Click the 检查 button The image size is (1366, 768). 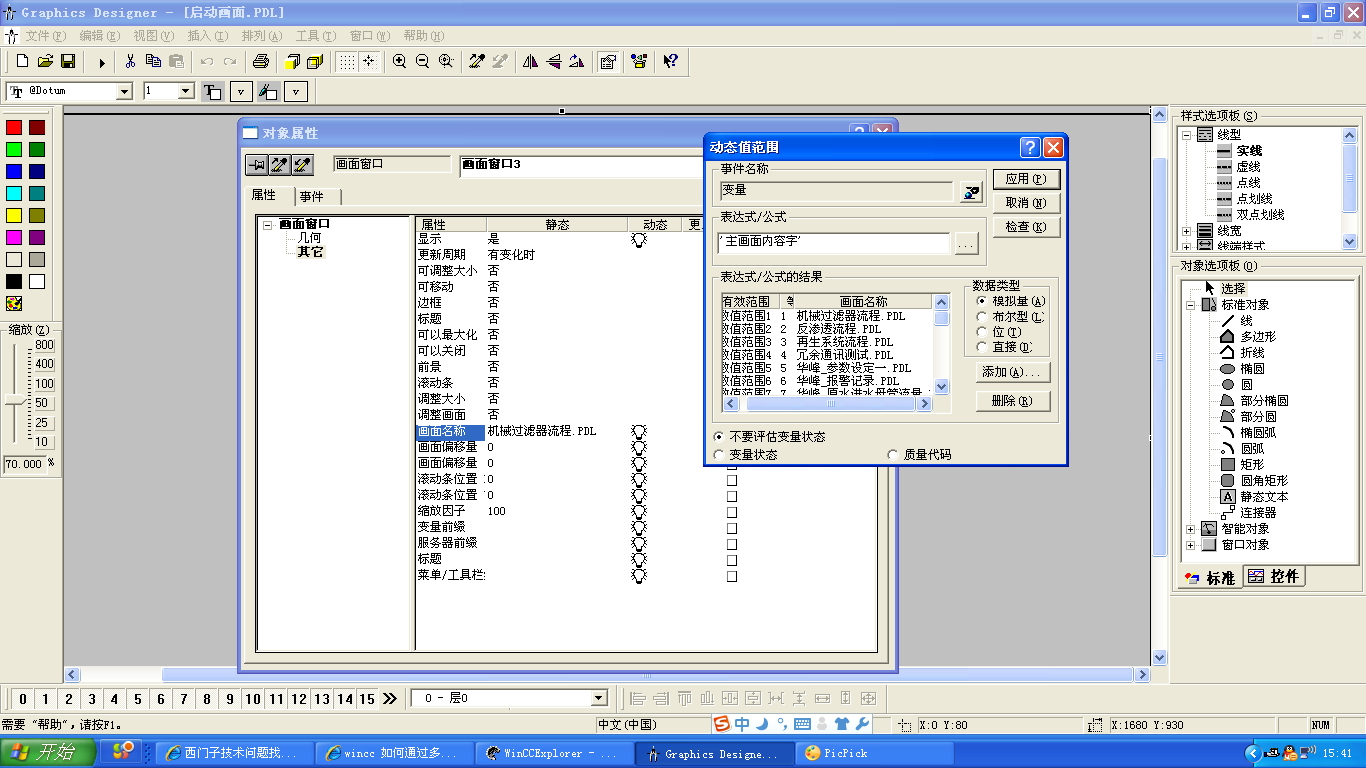pos(1026,227)
